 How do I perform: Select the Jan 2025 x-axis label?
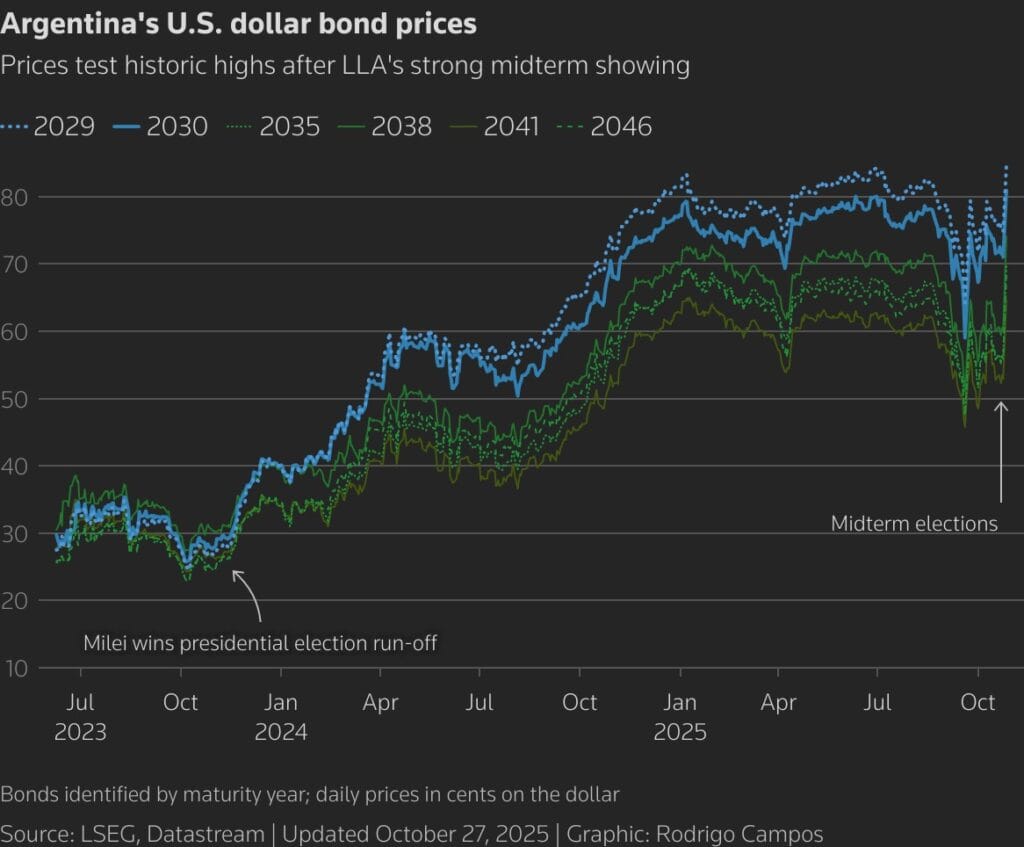680,716
